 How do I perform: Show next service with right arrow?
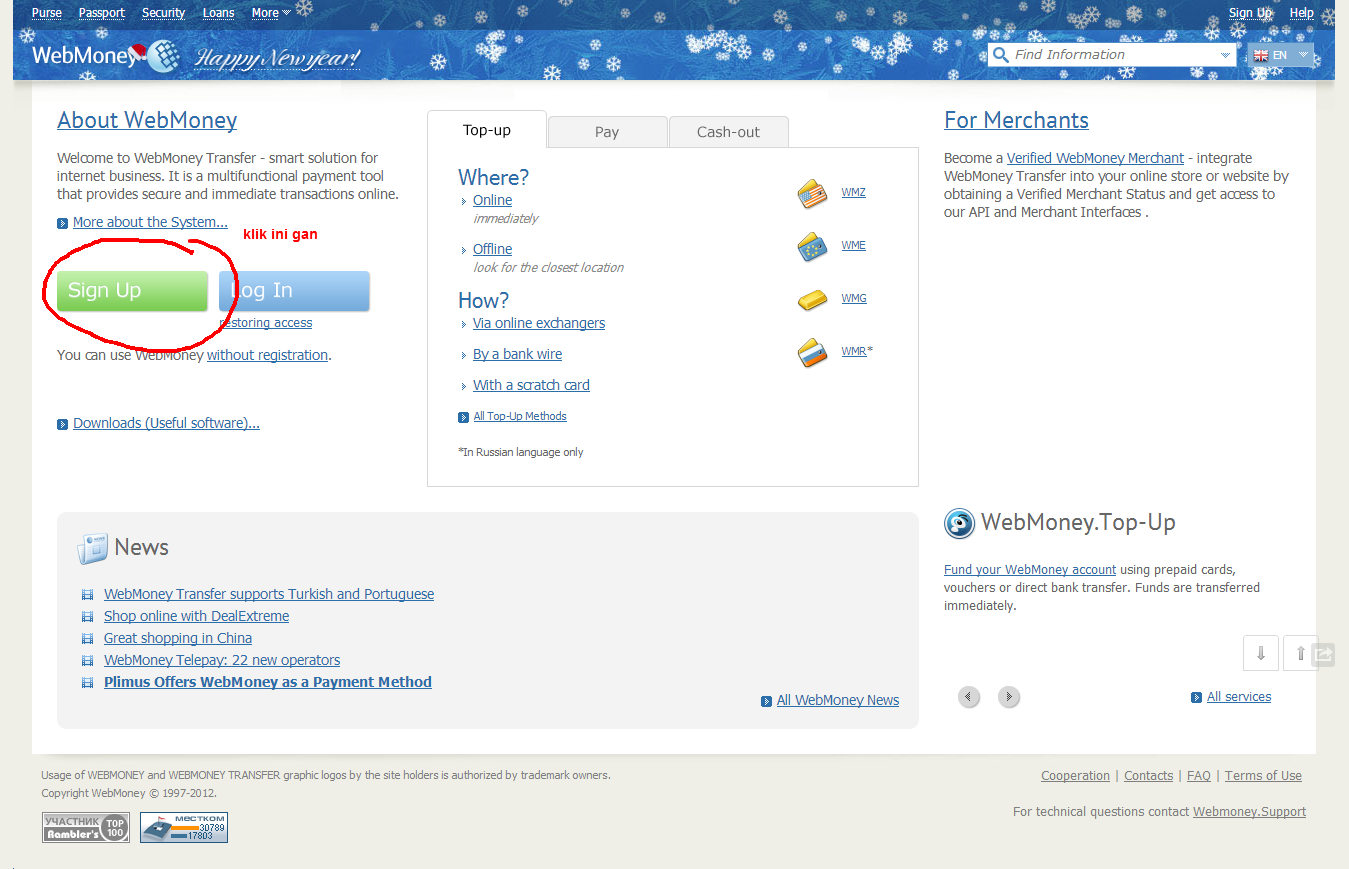1009,697
